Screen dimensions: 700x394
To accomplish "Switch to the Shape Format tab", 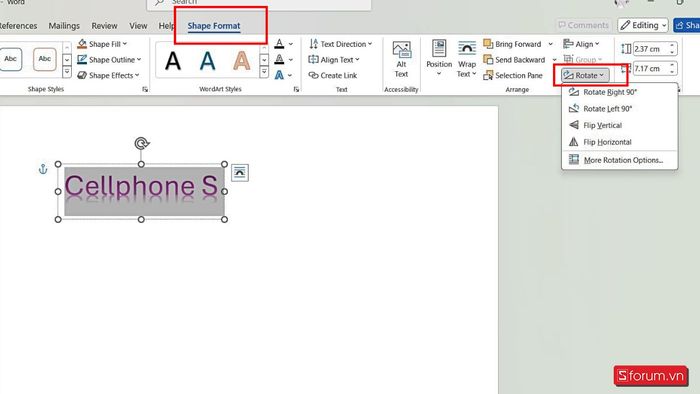I will pyautogui.click(x=214, y=26).
